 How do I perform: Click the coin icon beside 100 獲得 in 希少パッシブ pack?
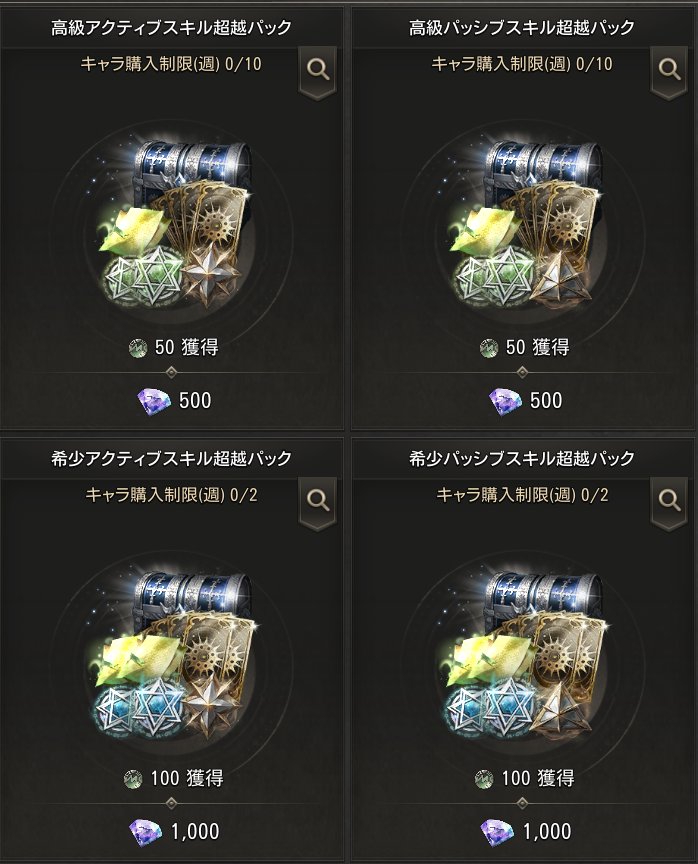tap(484, 779)
